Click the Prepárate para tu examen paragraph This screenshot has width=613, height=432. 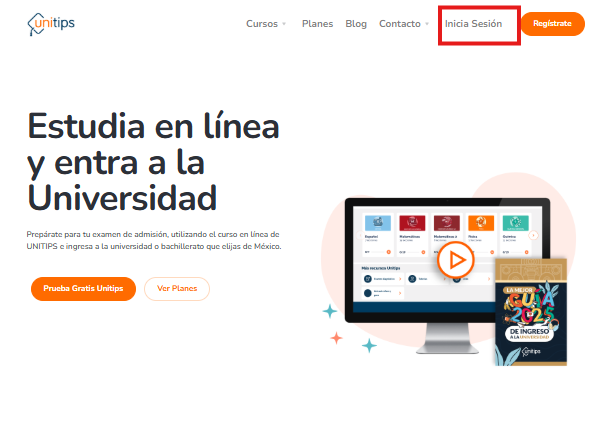pyautogui.click(x=154, y=240)
